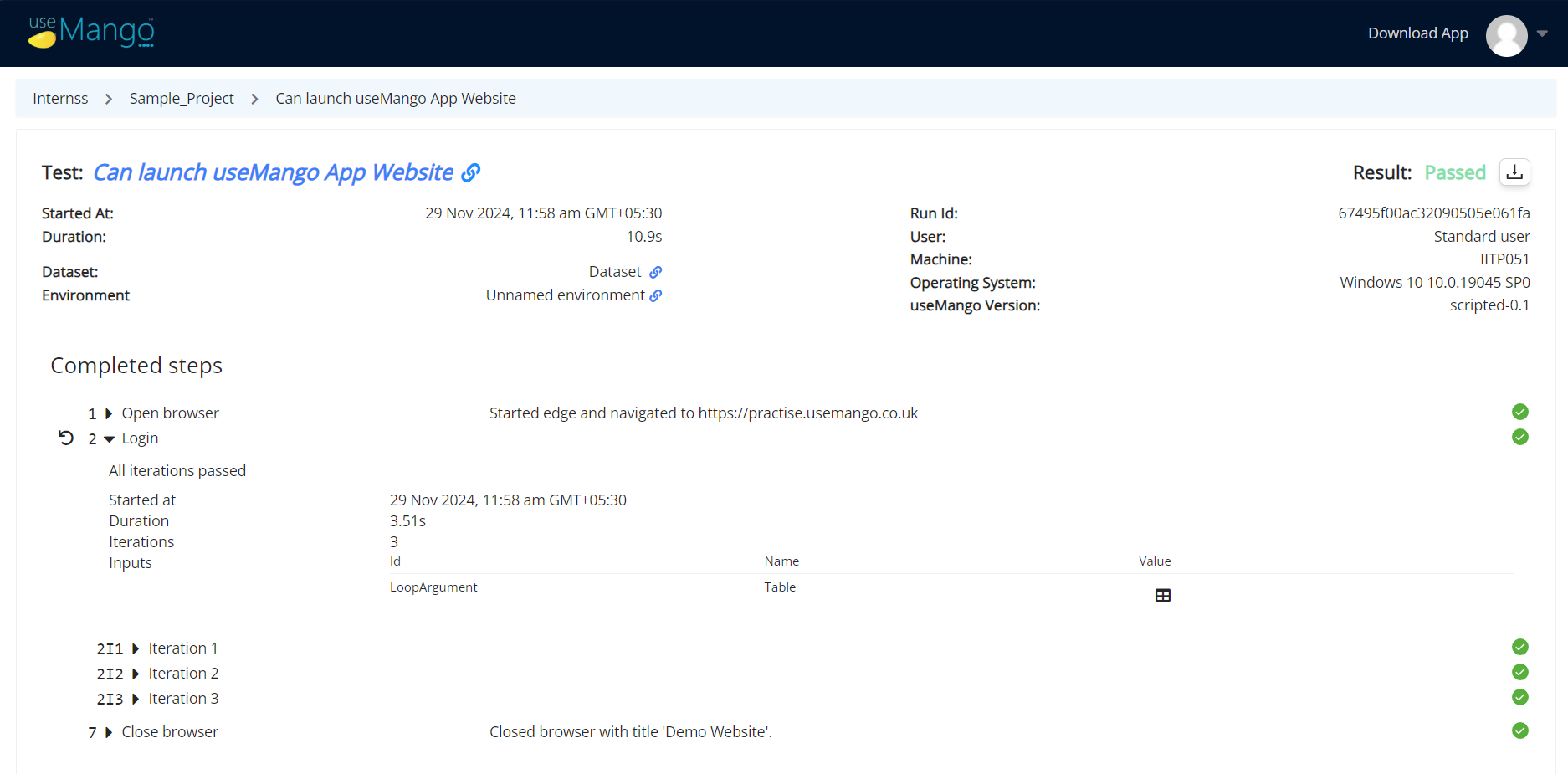Click link icon next to test title
This screenshot has height=774, width=1568.
tap(471, 172)
